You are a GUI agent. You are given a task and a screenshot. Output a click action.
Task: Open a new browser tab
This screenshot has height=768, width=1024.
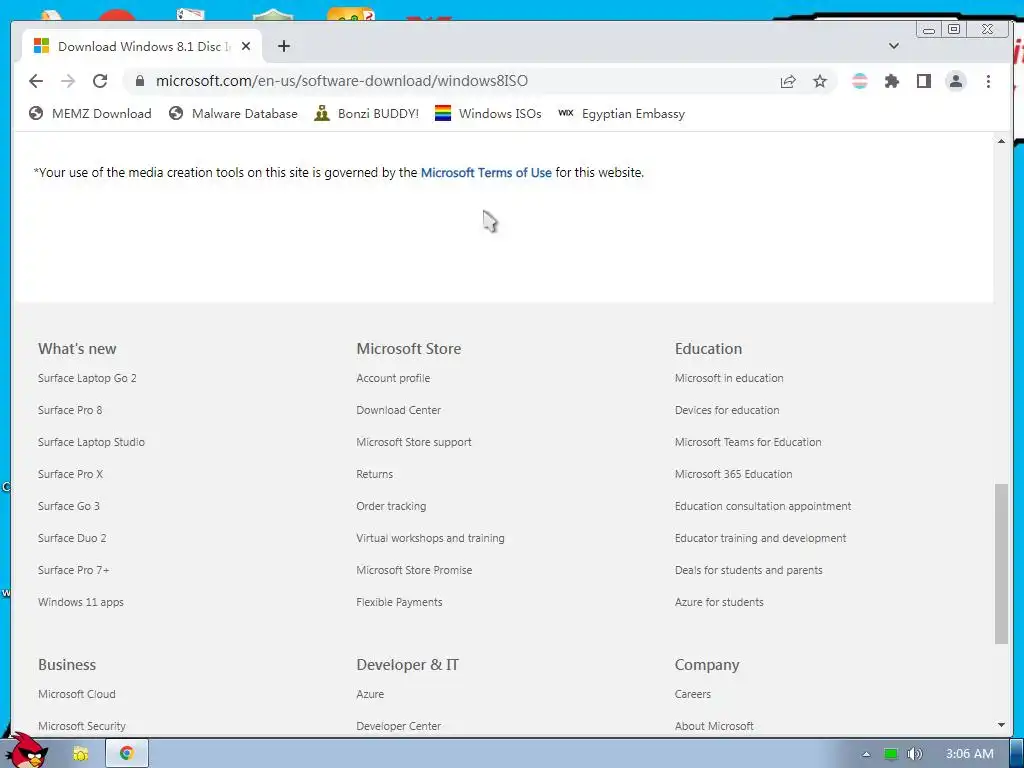(283, 46)
